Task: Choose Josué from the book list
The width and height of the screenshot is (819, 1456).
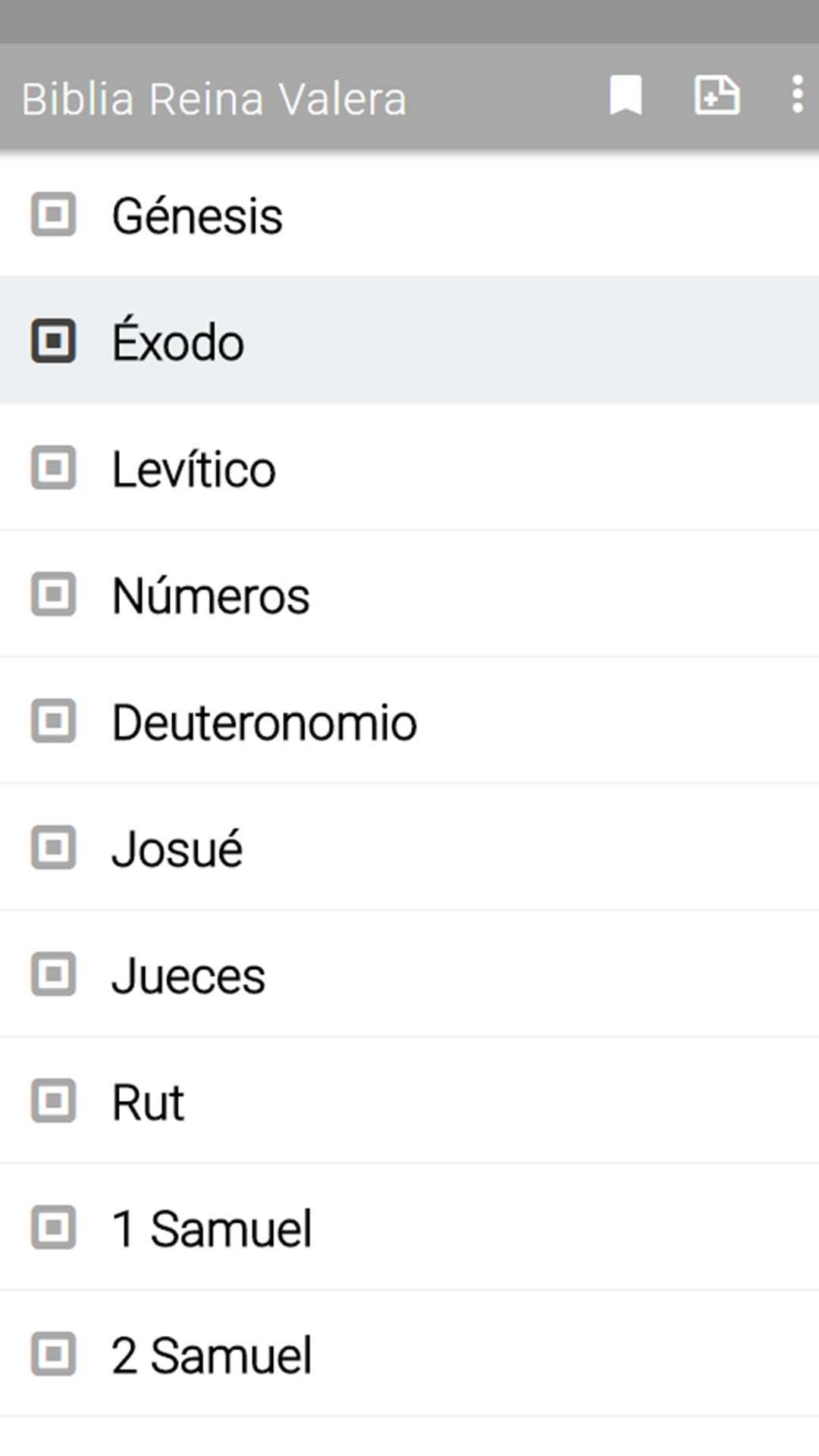Action: pyautogui.click(x=409, y=847)
